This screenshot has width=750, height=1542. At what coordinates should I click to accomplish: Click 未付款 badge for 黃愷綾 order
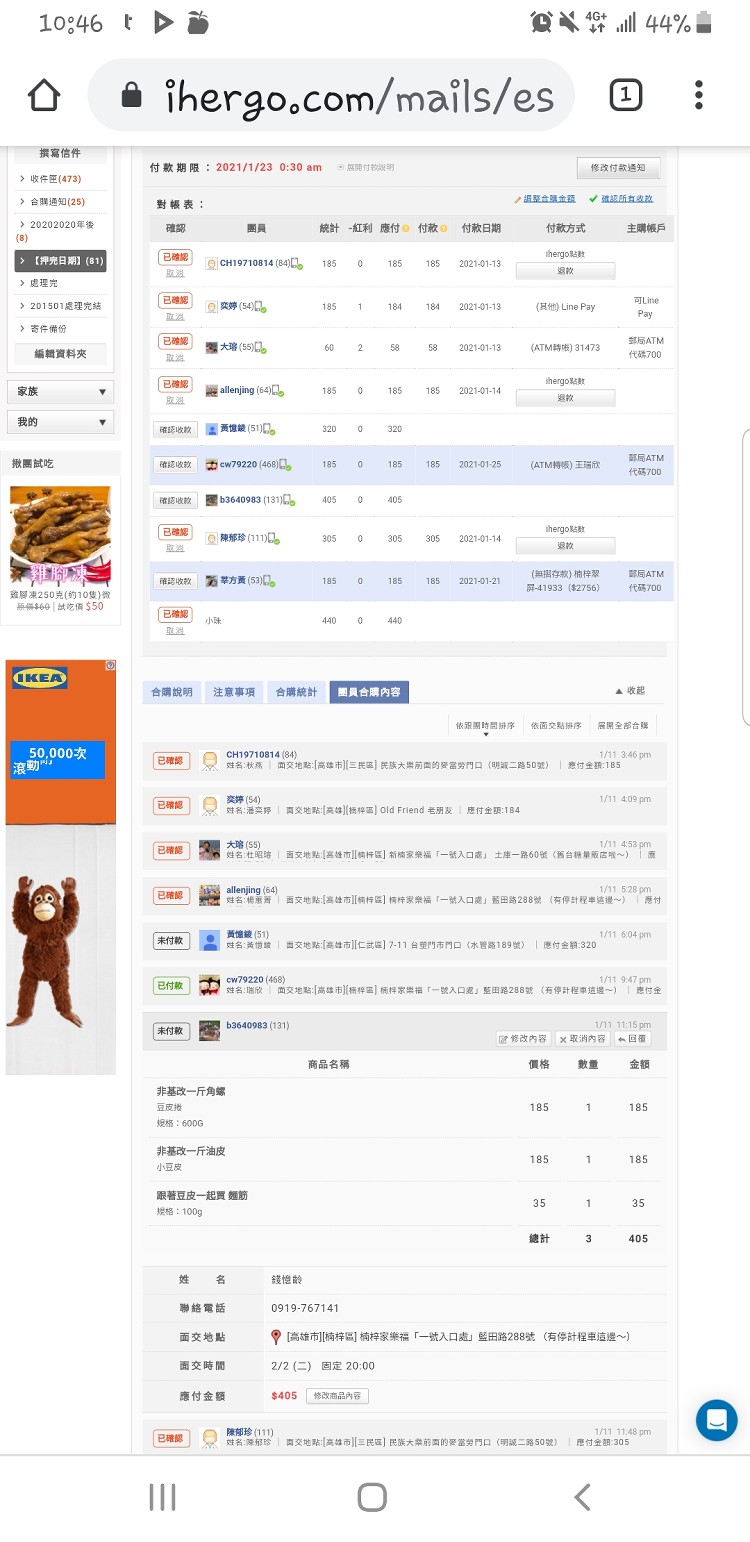(170, 941)
